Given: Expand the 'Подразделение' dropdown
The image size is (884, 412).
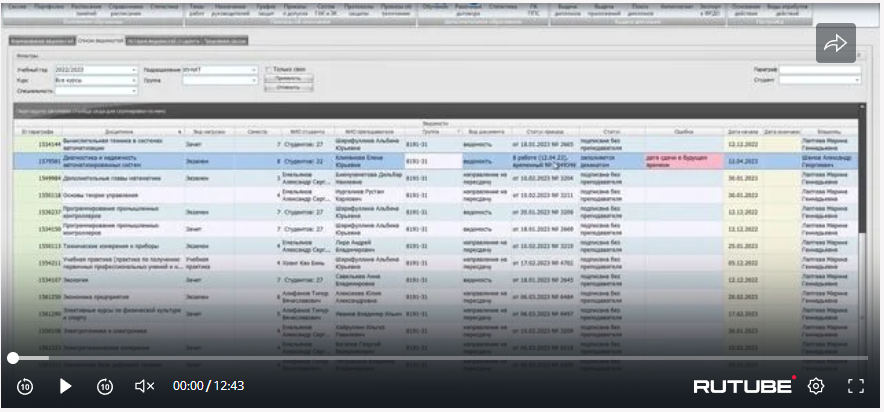Looking at the screenshot, I should (254, 70).
